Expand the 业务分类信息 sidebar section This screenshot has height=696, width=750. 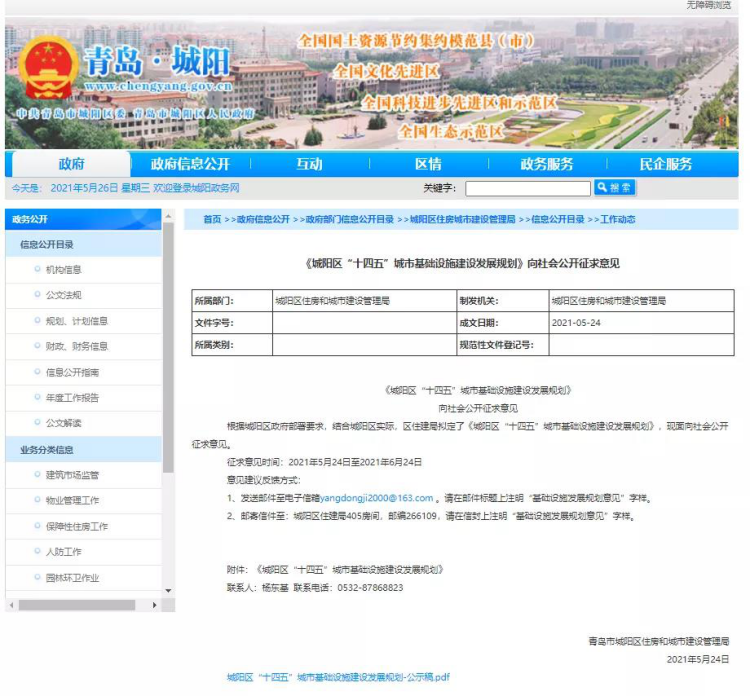tap(47, 450)
